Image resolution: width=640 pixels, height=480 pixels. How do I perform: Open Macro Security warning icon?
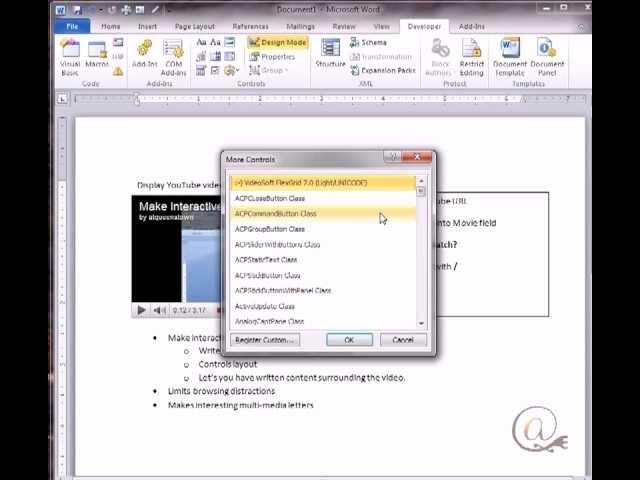[x=118, y=71]
